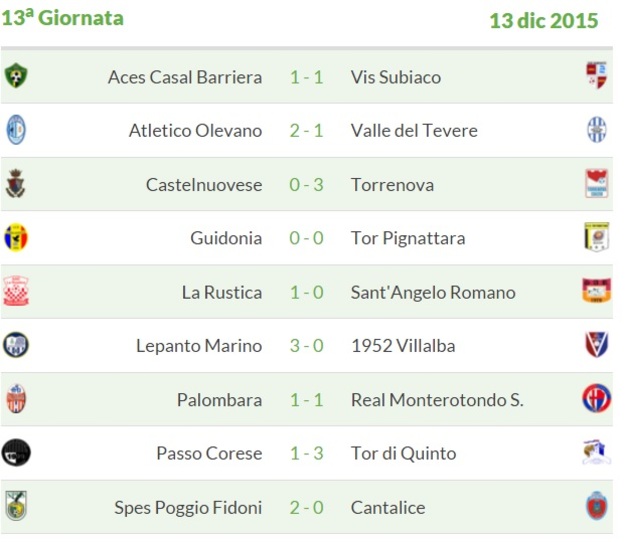Click the Aces Casal Barriera team crest
Screen dimensions: 625x542
(16, 76)
